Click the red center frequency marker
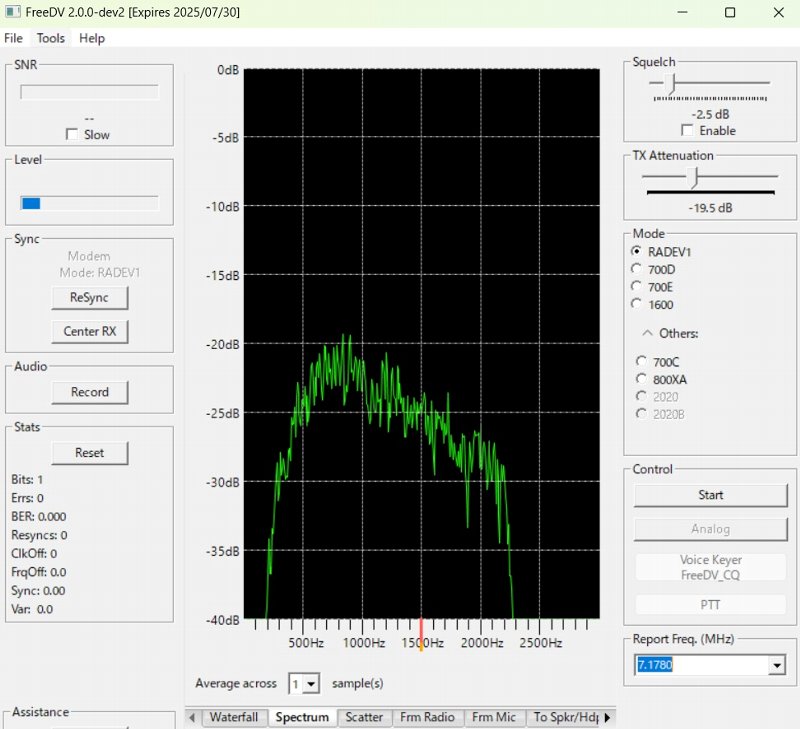The image size is (800, 729). (x=421, y=634)
